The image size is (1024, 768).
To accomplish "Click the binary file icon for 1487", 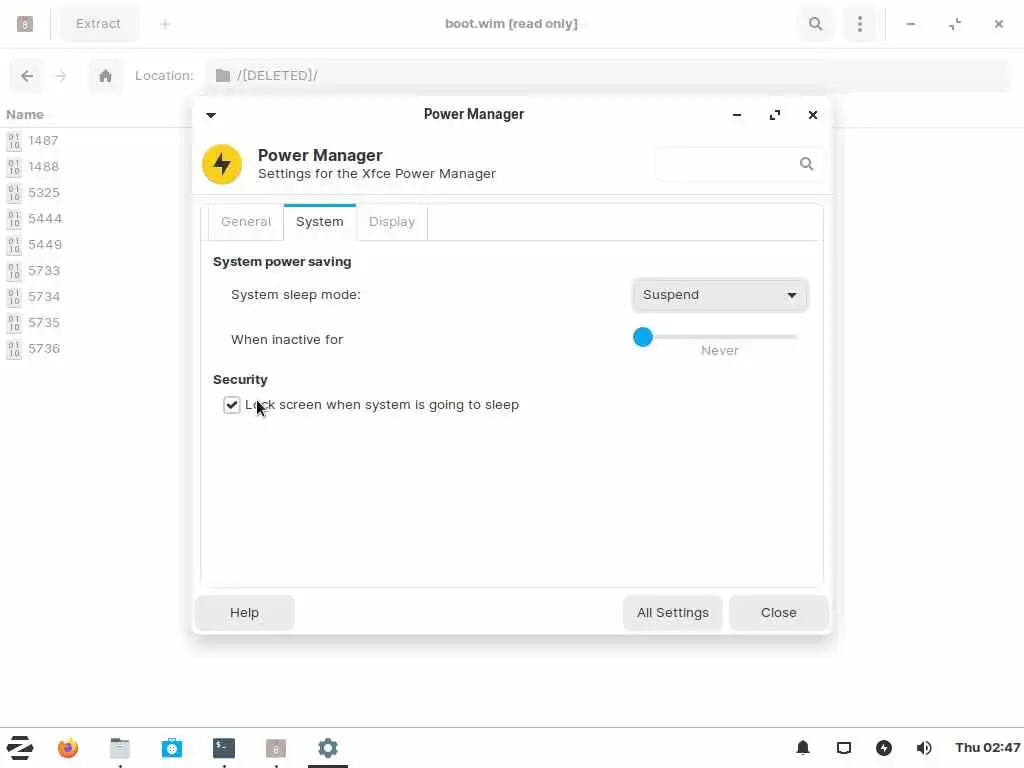I will coord(14,140).
